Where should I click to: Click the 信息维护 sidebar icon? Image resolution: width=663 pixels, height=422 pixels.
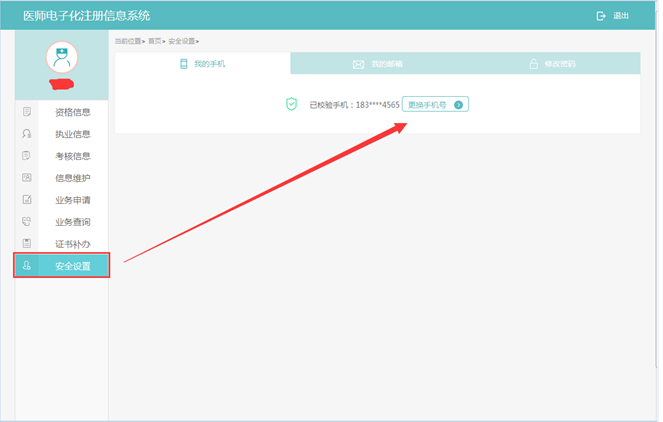click(27, 178)
